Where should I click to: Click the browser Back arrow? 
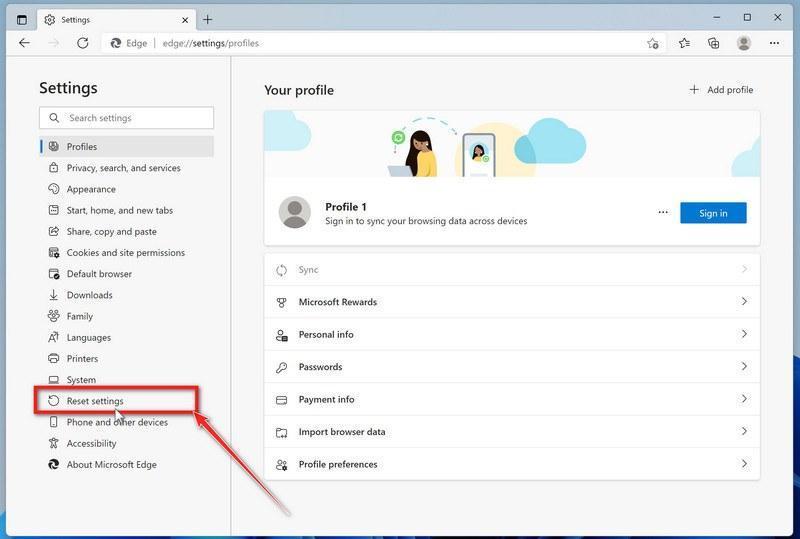[x=24, y=43]
